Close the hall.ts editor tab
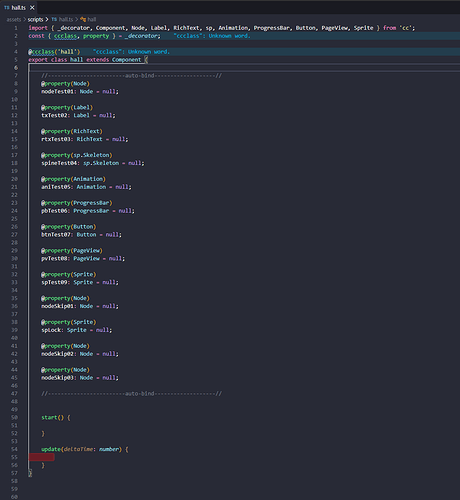Image resolution: width=460 pixels, height=500 pixels. pyautogui.click(x=32, y=7)
